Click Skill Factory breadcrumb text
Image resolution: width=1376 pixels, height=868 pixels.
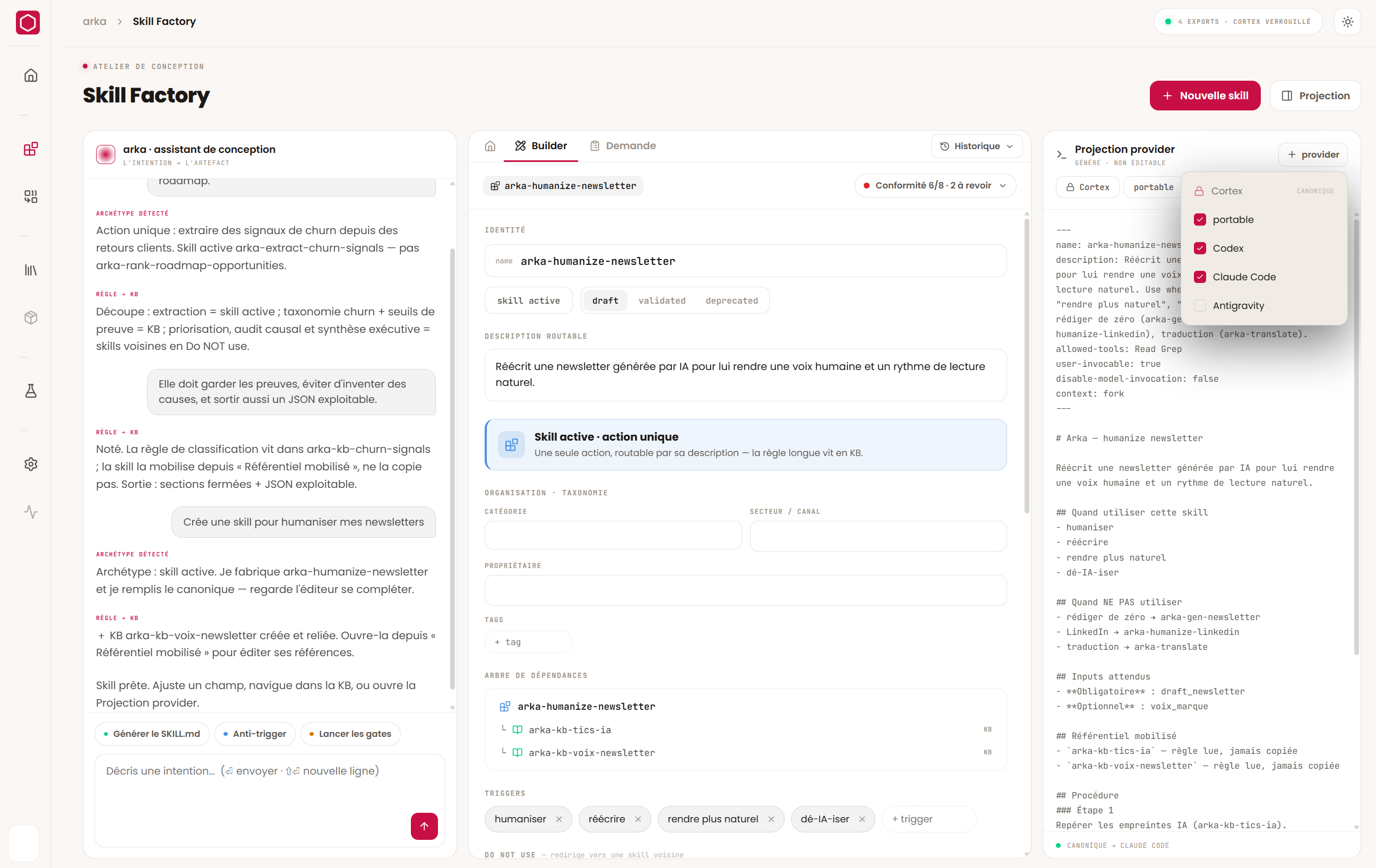(164, 21)
